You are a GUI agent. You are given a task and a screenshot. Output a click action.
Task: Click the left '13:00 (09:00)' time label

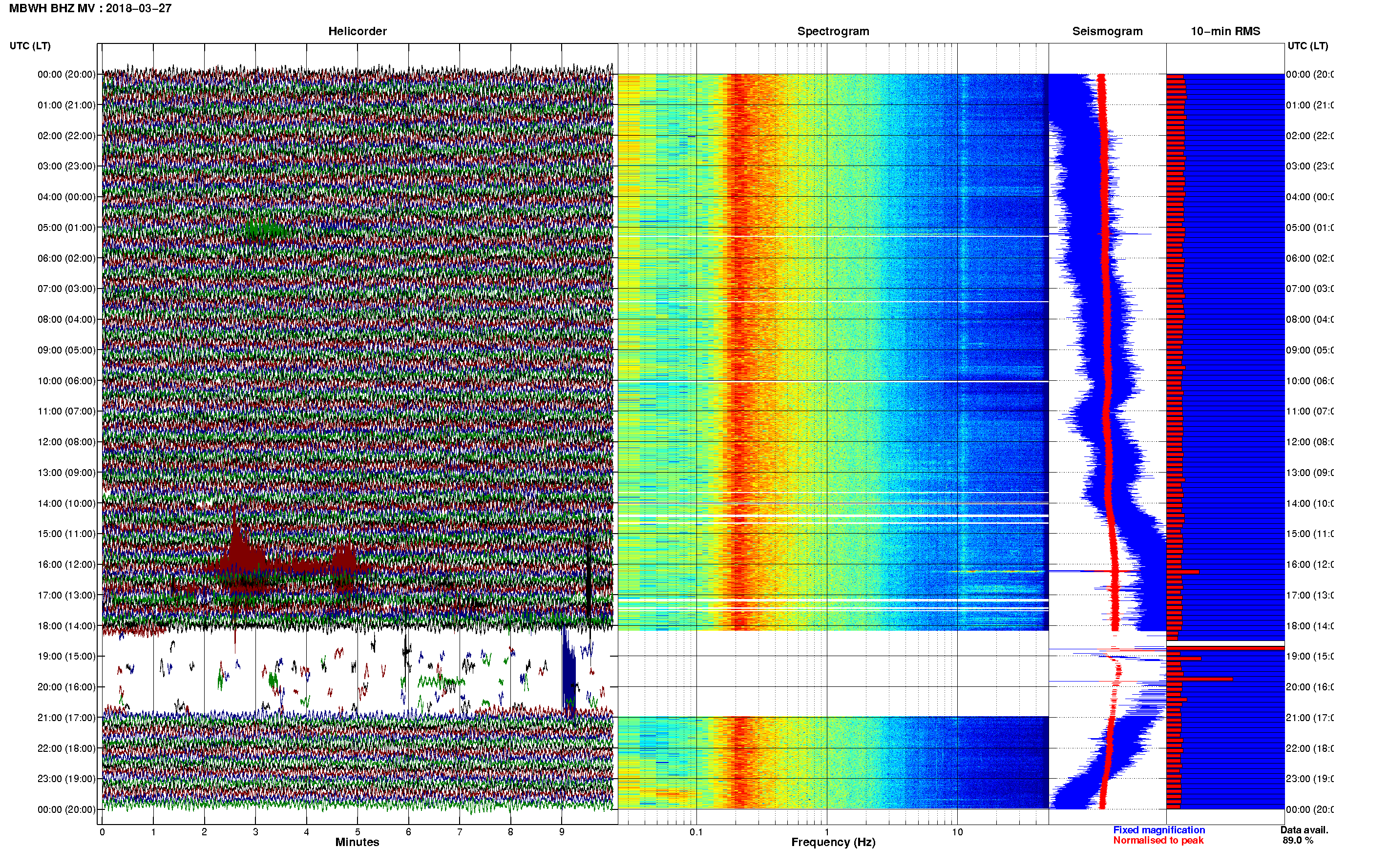pyautogui.click(x=66, y=473)
